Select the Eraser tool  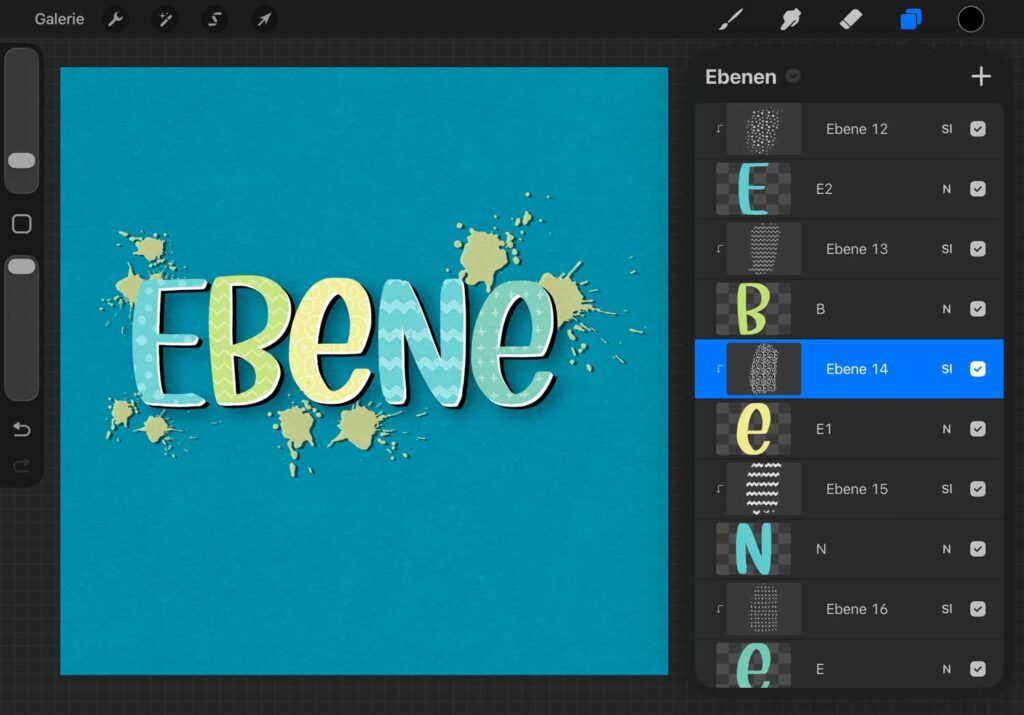[850, 19]
